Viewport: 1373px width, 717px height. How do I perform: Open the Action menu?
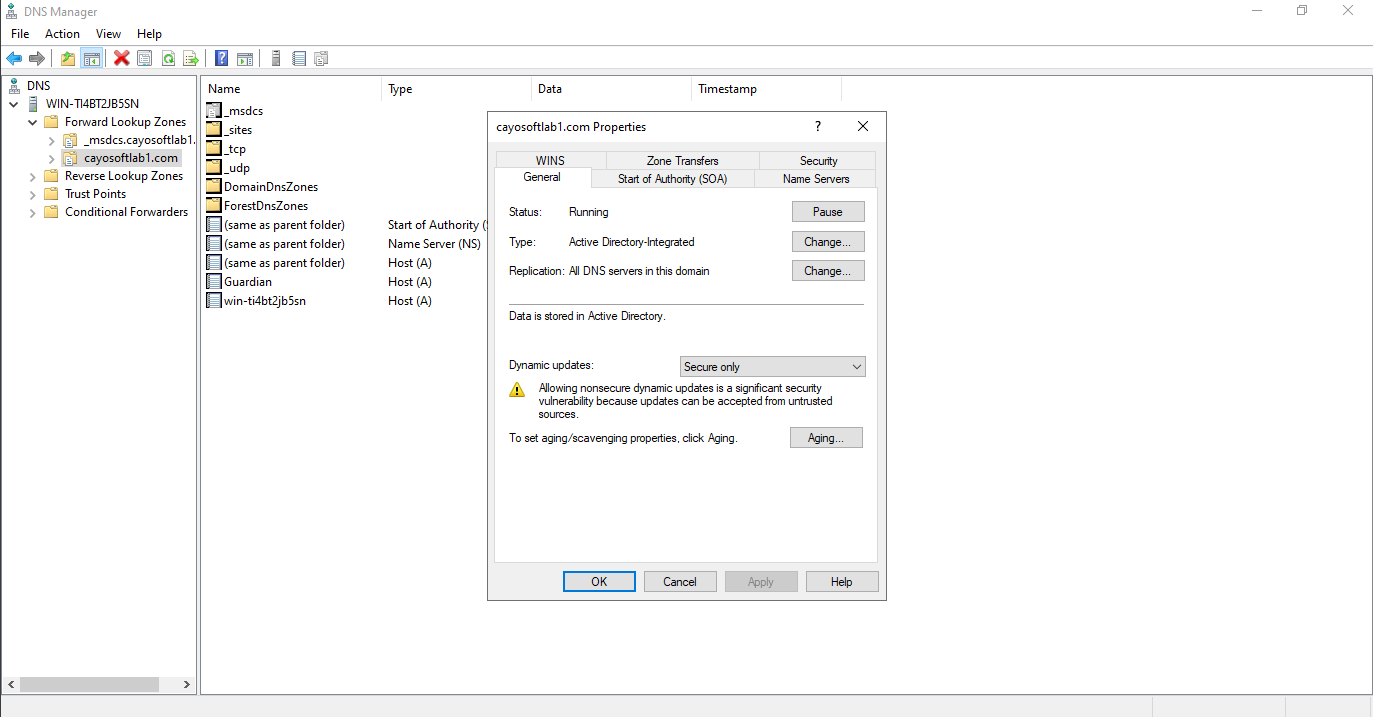click(62, 34)
